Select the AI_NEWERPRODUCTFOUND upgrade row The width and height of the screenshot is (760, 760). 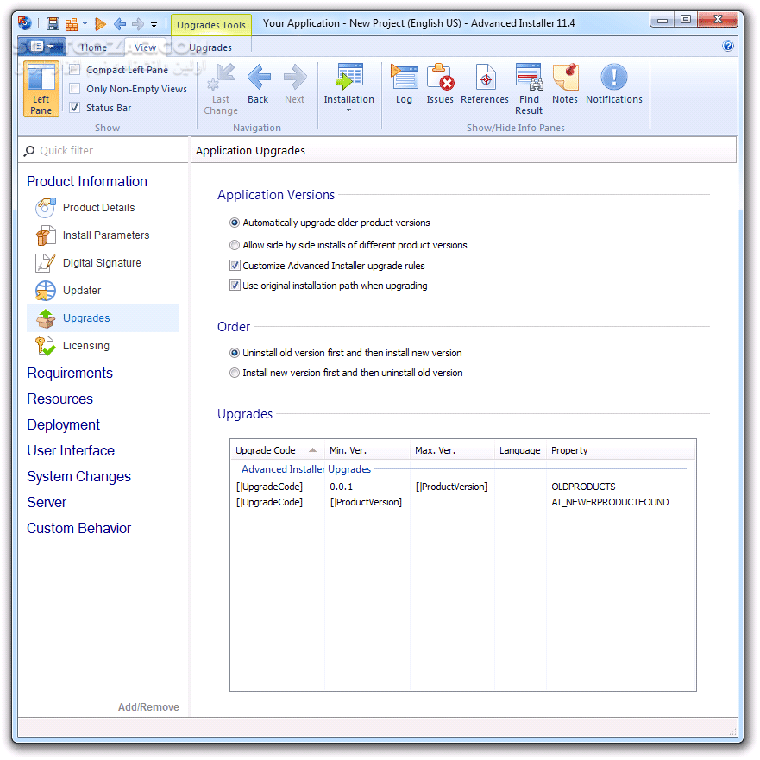463,502
